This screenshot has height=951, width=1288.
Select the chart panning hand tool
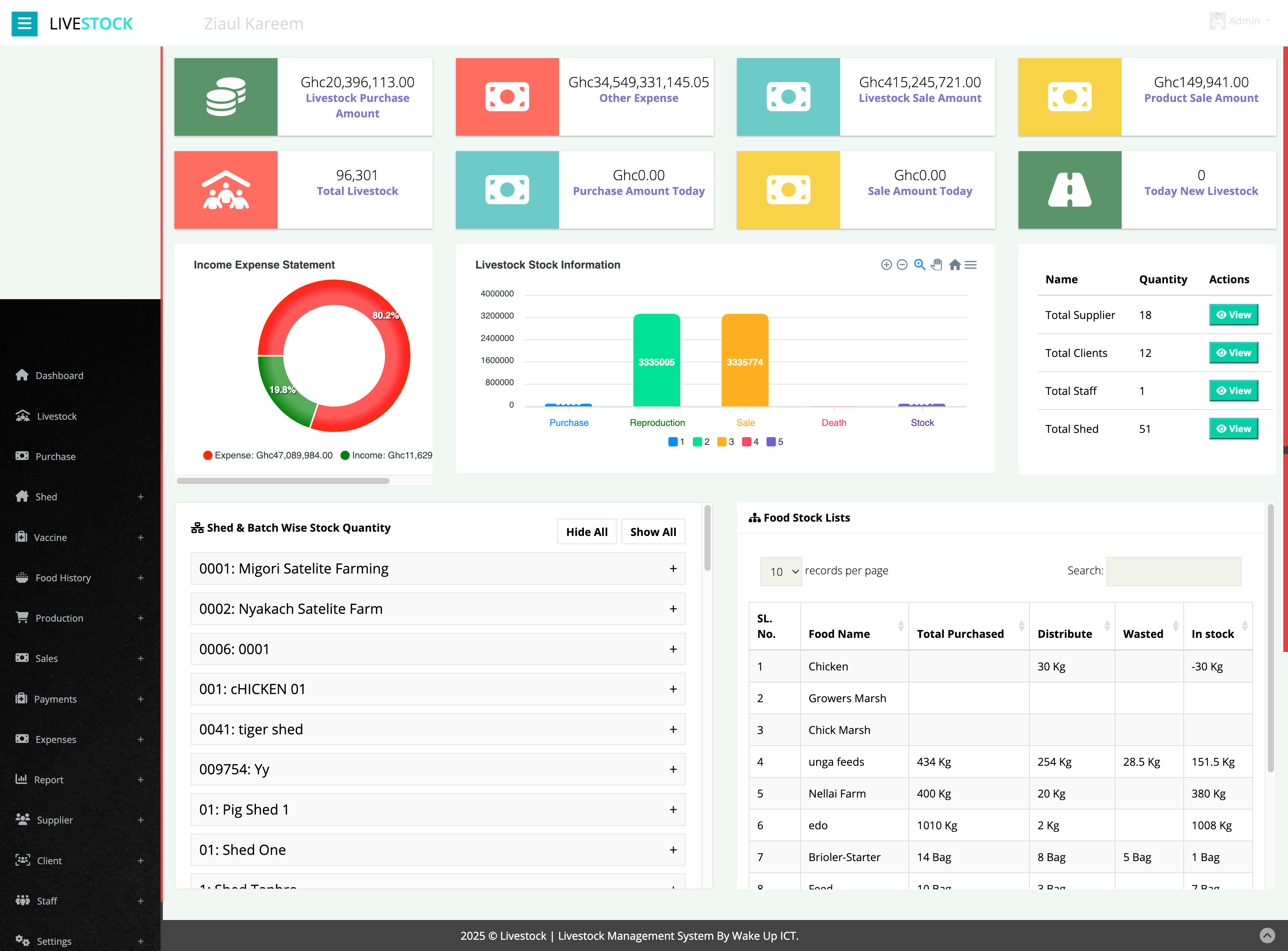pos(937,265)
